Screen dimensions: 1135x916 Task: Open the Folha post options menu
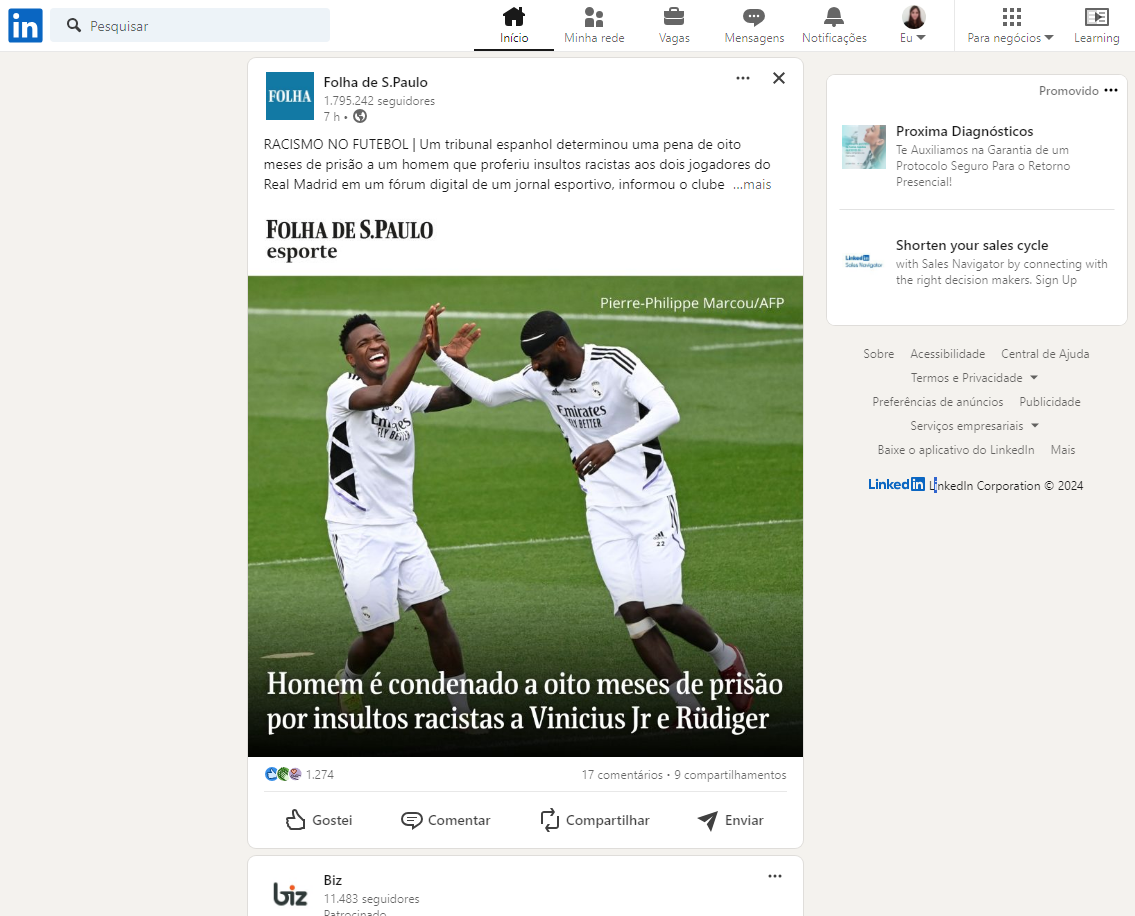coord(743,78)
